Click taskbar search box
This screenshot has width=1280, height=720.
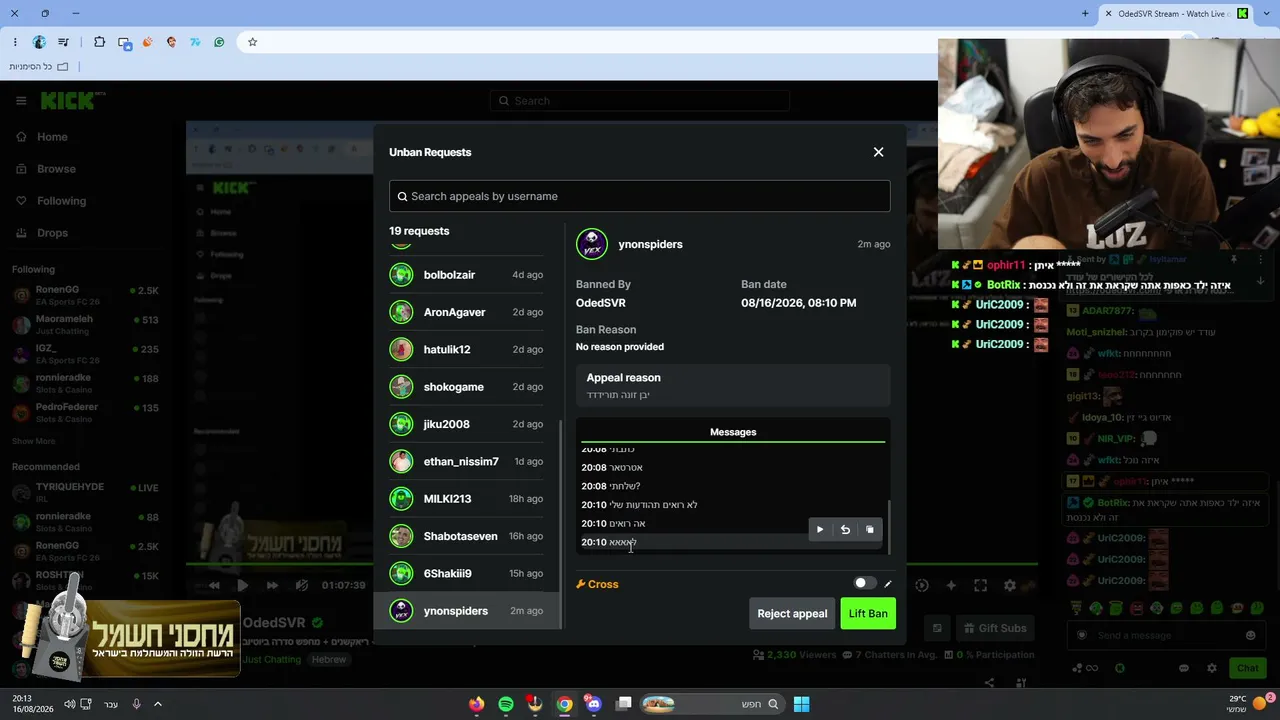pos(712,704)
